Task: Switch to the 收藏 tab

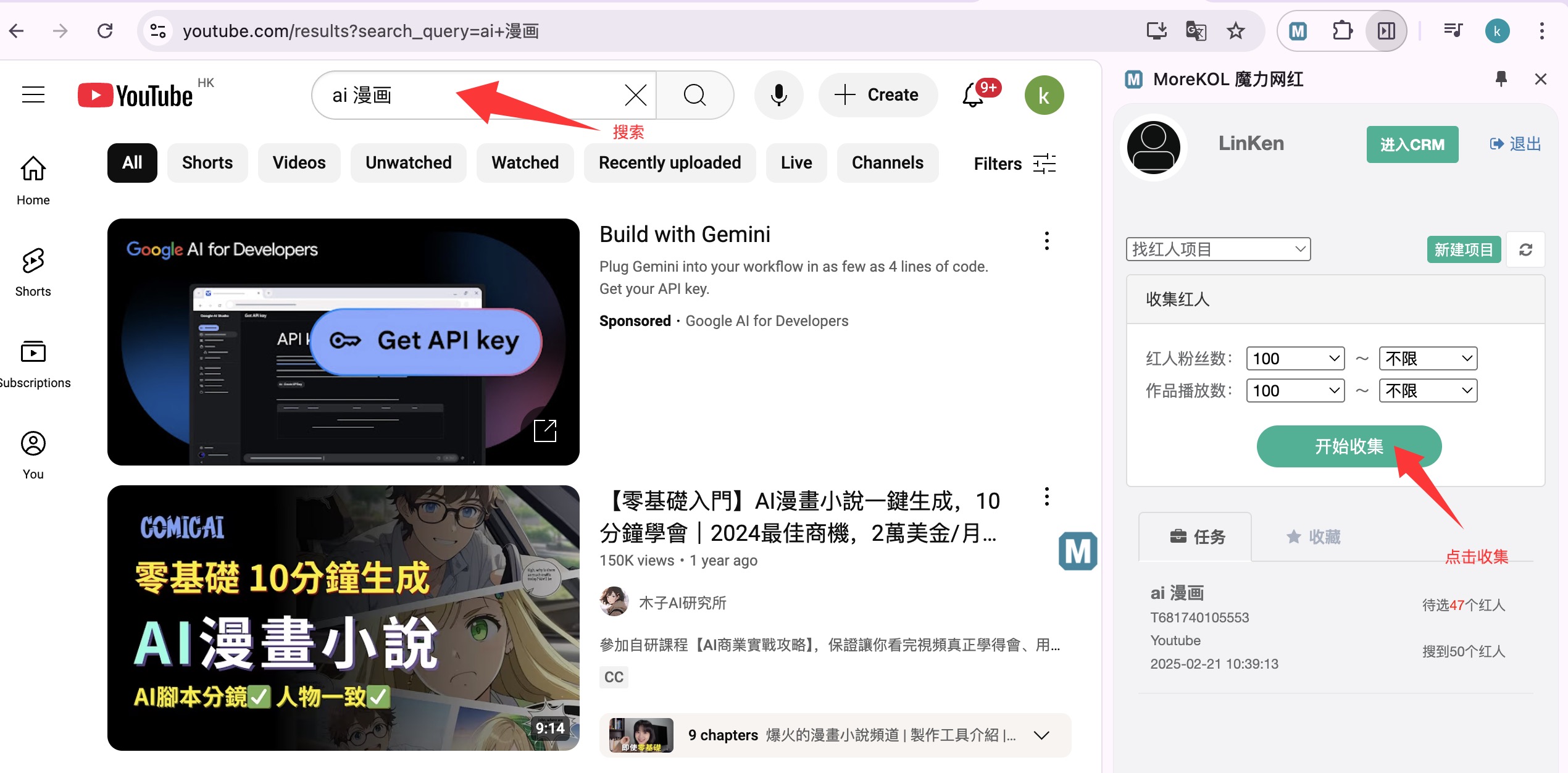Action: [x=1312, y=537]
